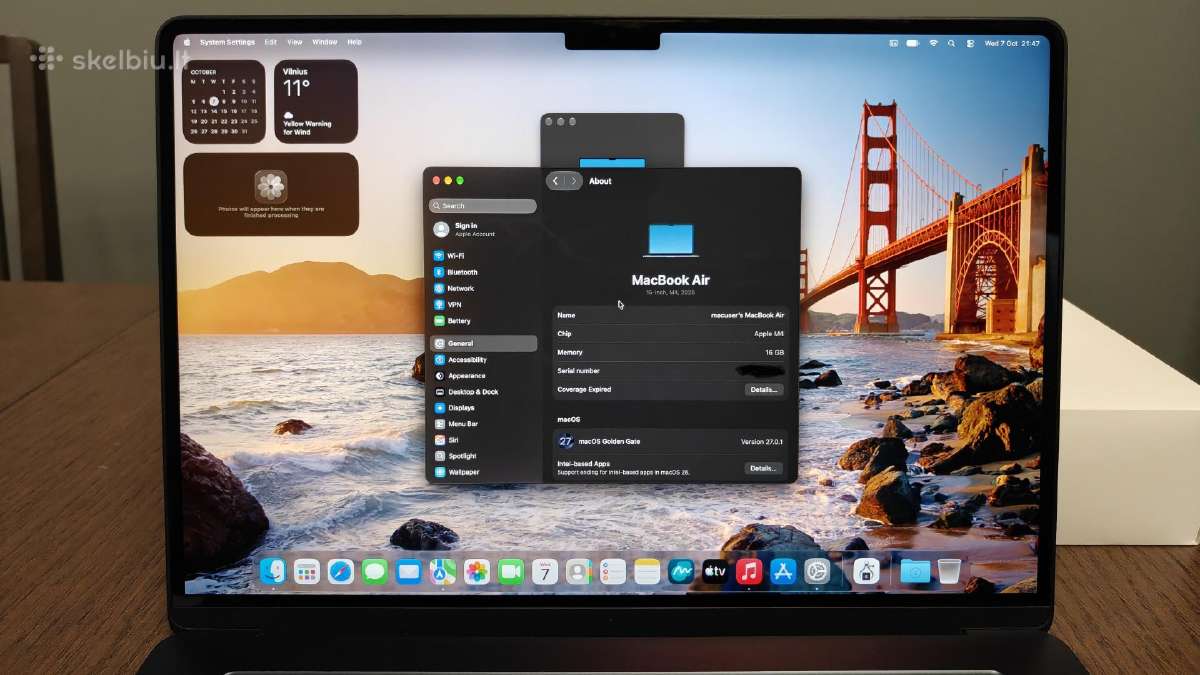Open Accessibility settings in the sidebar
The image size is (1200, 675).
point(483,359)
